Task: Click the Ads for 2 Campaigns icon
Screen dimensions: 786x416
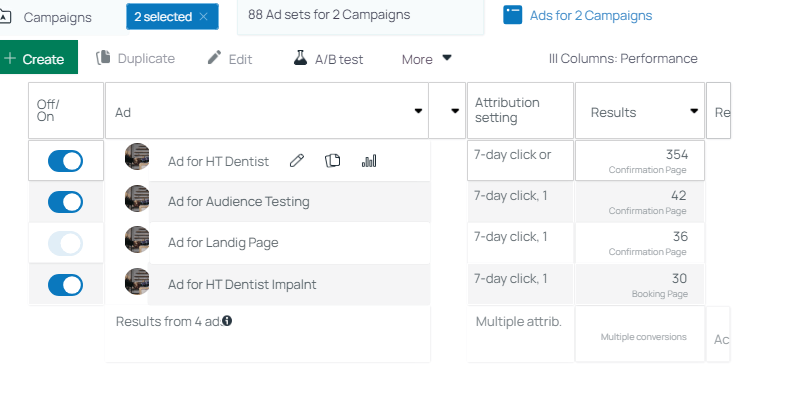Action: [x=513, y=15]
